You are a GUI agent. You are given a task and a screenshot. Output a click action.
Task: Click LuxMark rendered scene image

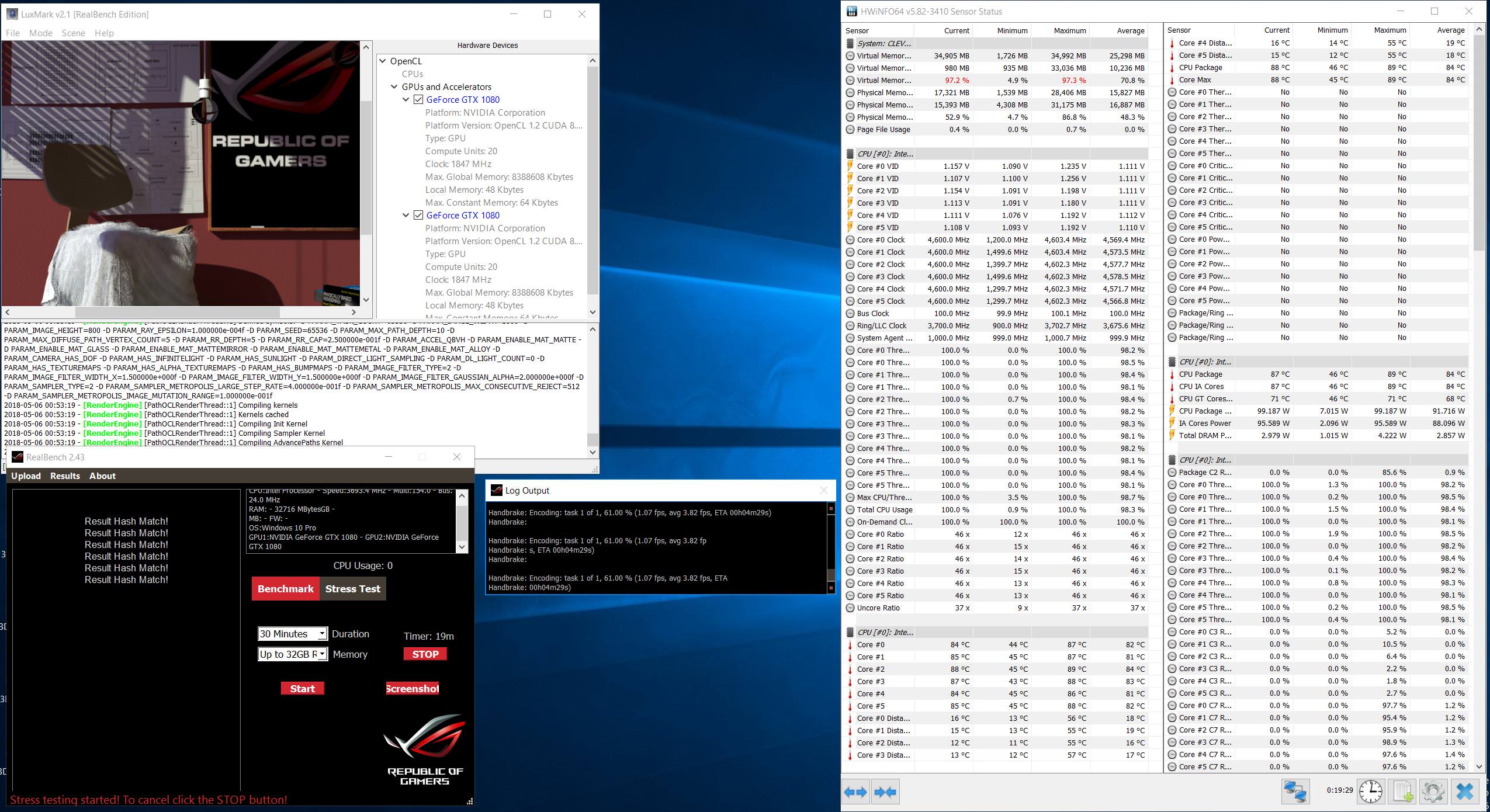[x=181, y=173]
